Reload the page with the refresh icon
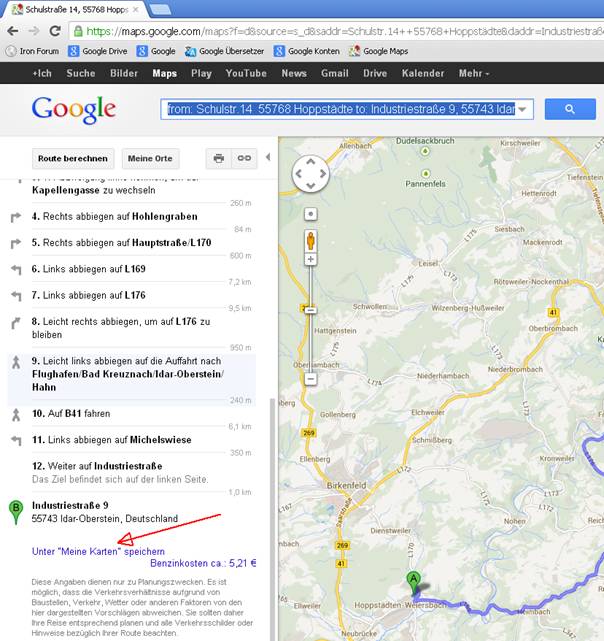The width and height of the screenshot is (604, 641). pos(55,31)
